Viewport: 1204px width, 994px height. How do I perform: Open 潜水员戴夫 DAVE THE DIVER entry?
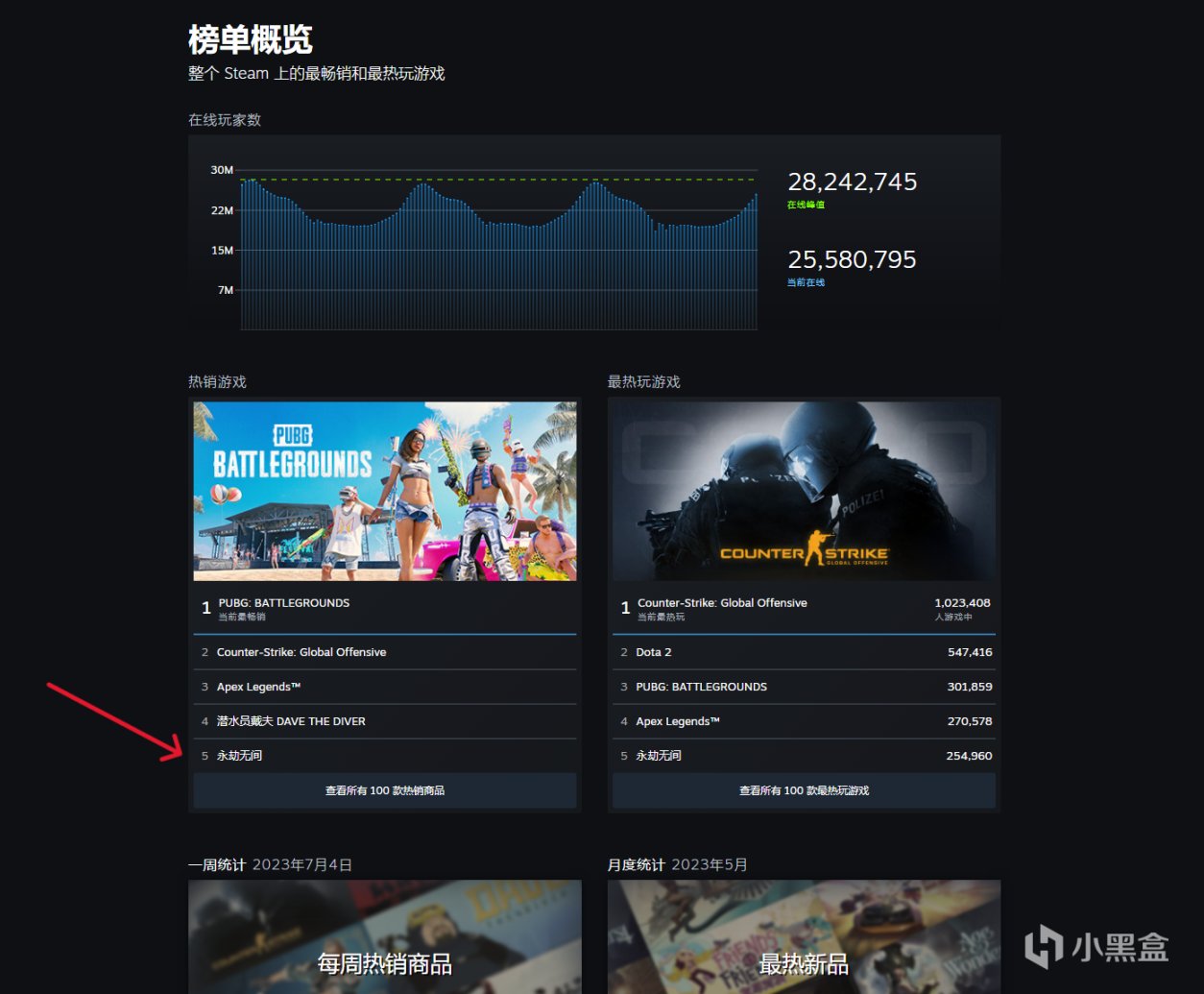385,721
